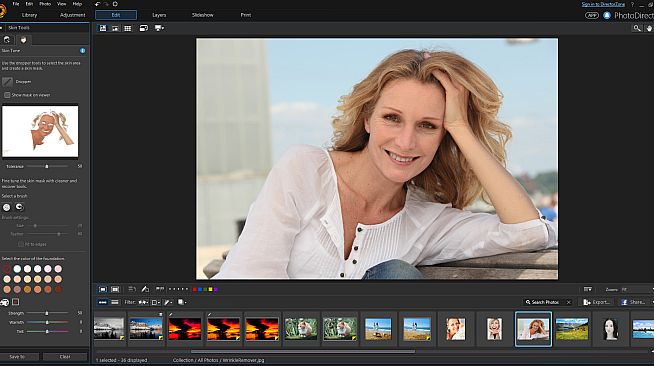
Task: Open the Help menu
Action: click(77, 4)
